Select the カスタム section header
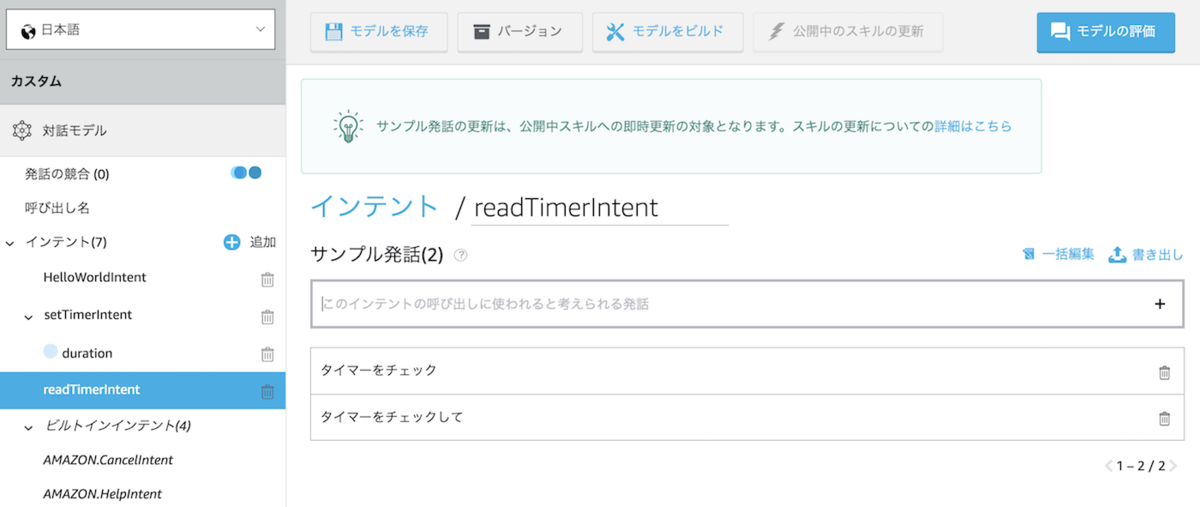 tap(143, 82)
